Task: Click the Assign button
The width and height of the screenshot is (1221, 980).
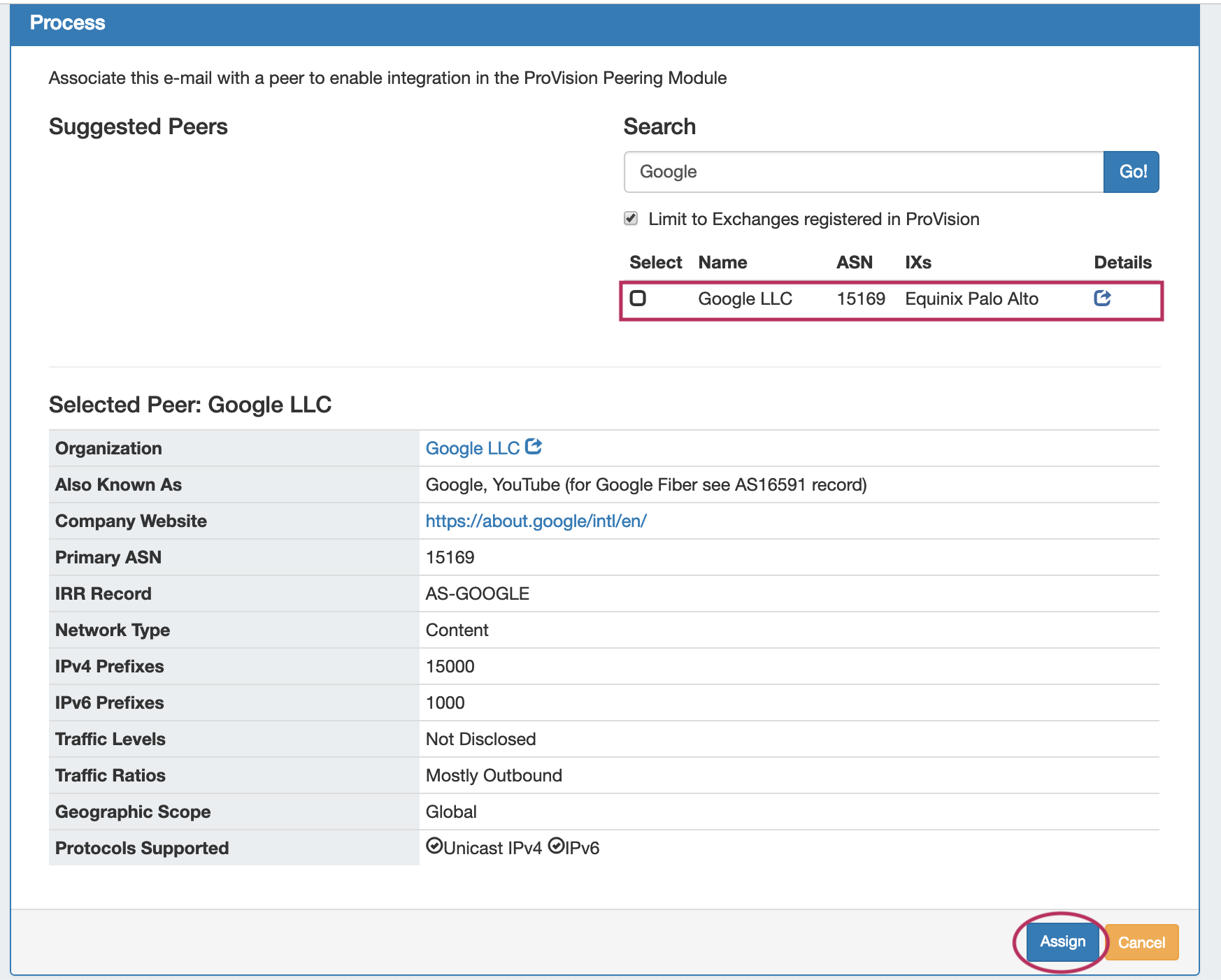Action: [x=1062, y=942]
